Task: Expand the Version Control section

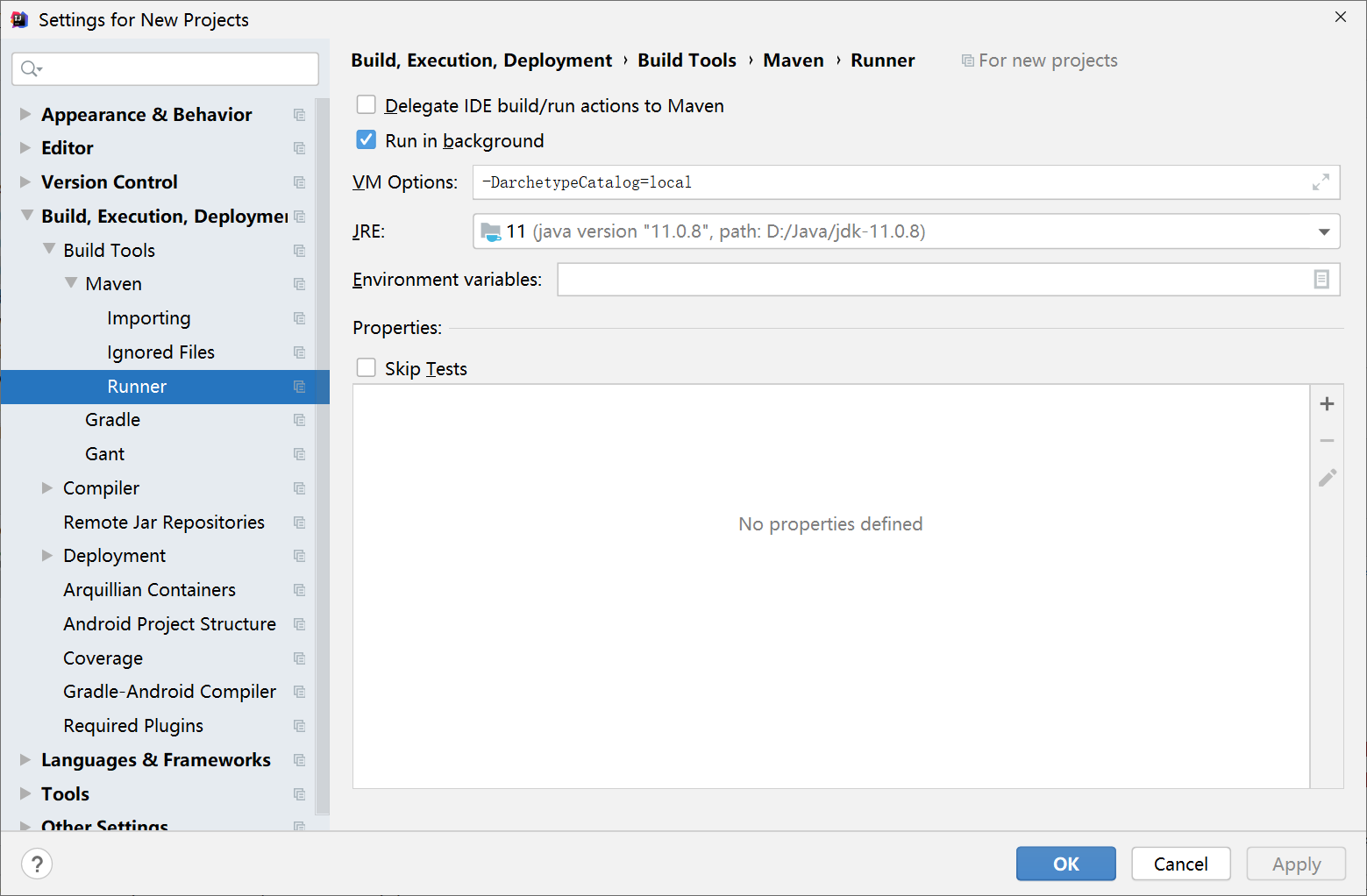Action: pyautogui.click(x=25, y=181)
